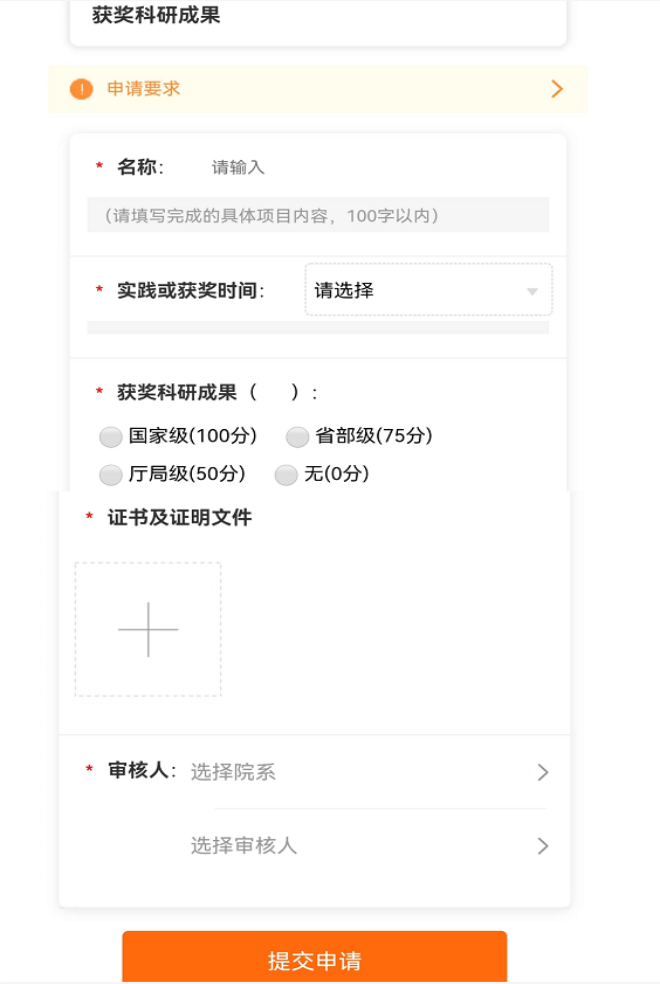The image size is (660, 984).
Task: Click the dashed upload box for 证书及证明文件
Action: (x=148, y=629)
